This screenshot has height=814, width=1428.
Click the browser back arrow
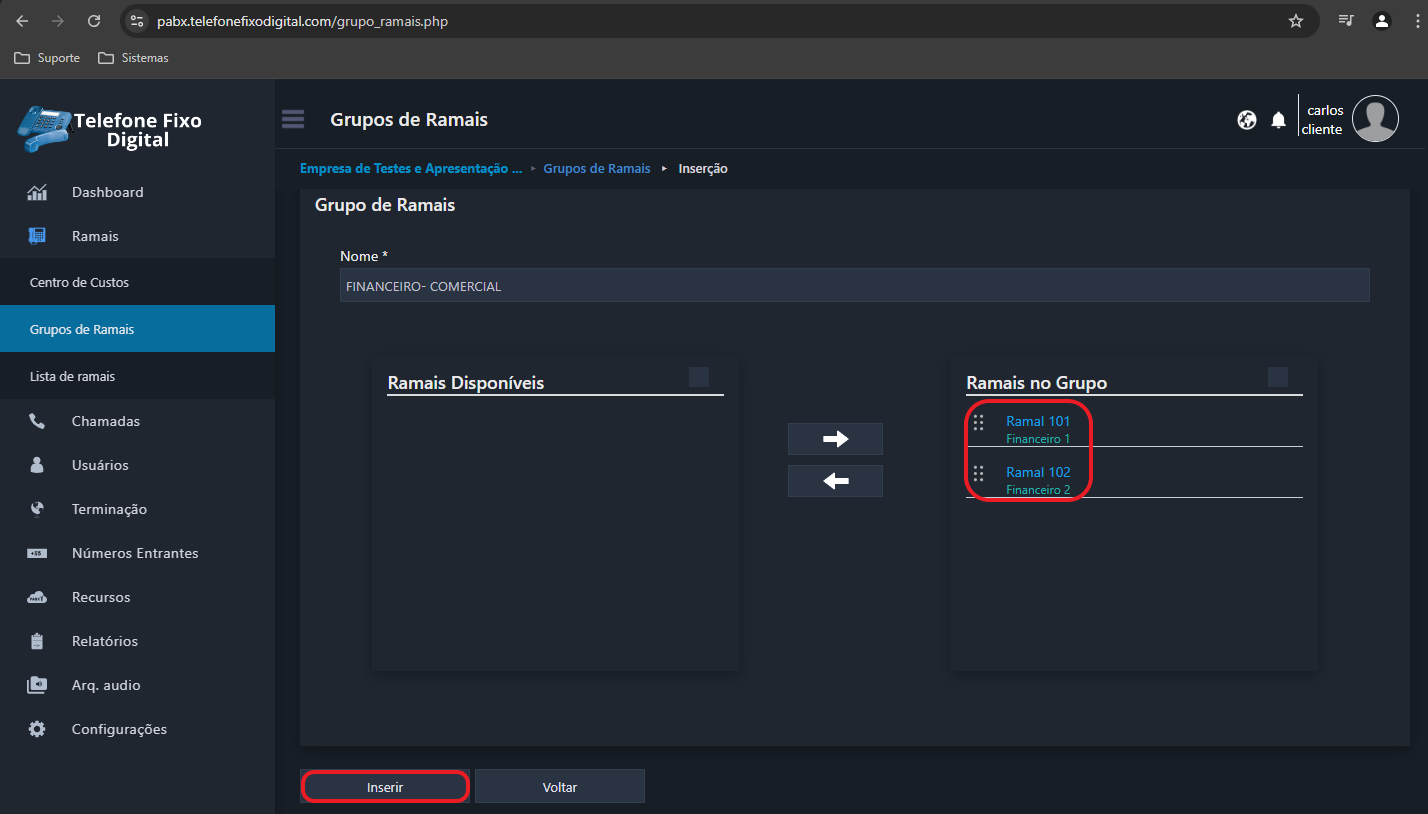(x=22, y=21)
